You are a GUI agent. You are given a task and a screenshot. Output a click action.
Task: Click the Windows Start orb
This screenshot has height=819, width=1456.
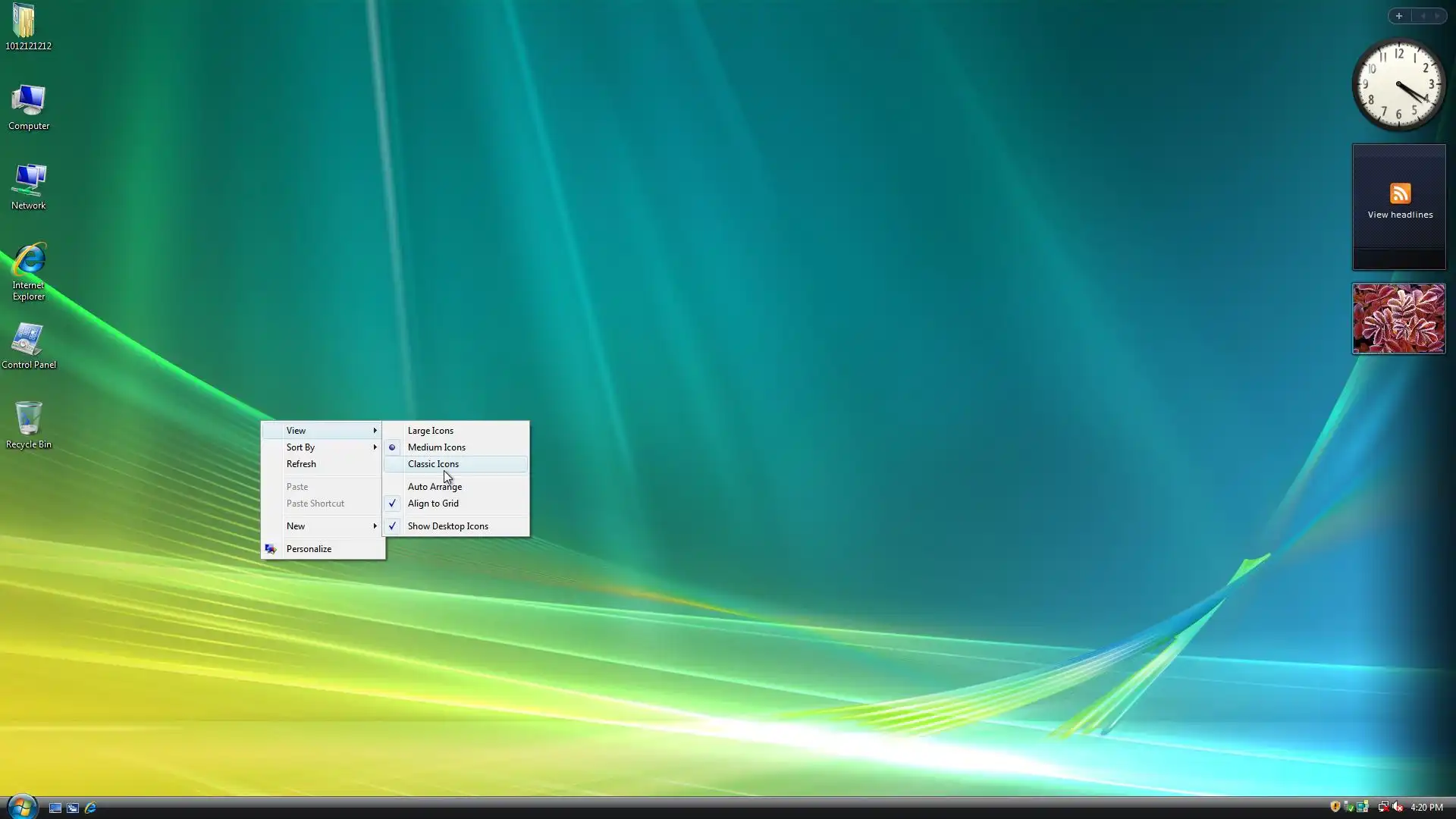(x=21, y=807)
